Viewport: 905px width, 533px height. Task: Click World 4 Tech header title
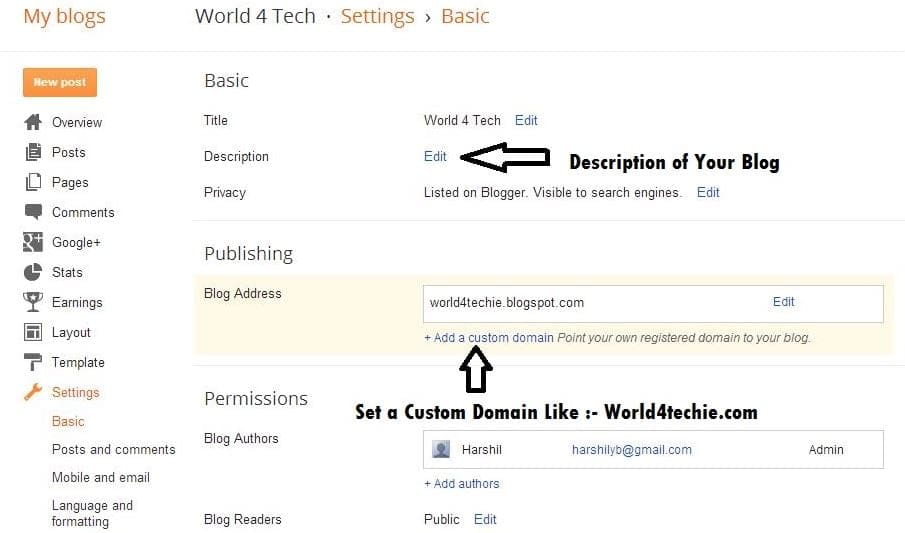pyautogui.click(x=255, y=16)
